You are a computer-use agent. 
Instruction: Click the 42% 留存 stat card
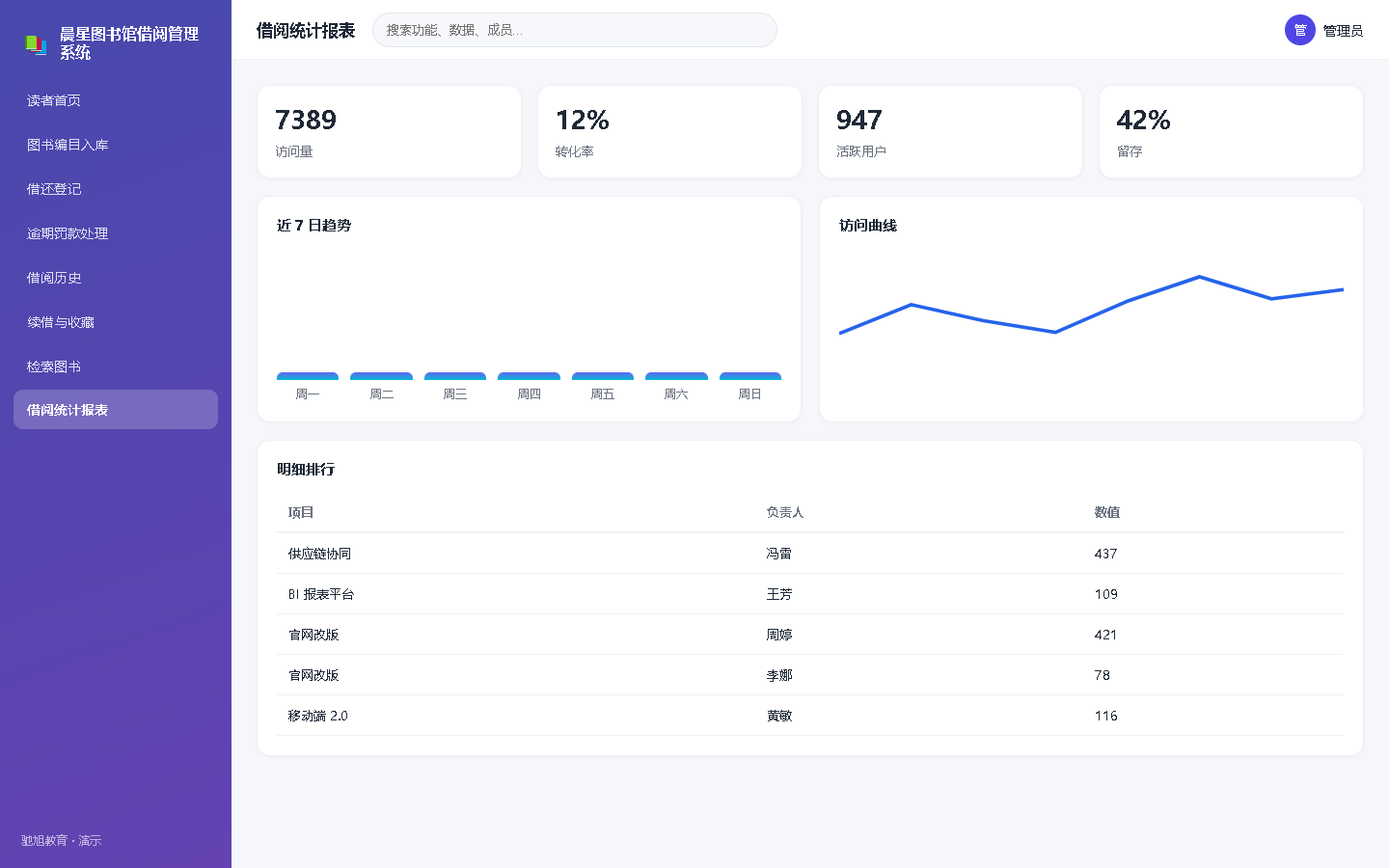click(x=1231, y=132)
